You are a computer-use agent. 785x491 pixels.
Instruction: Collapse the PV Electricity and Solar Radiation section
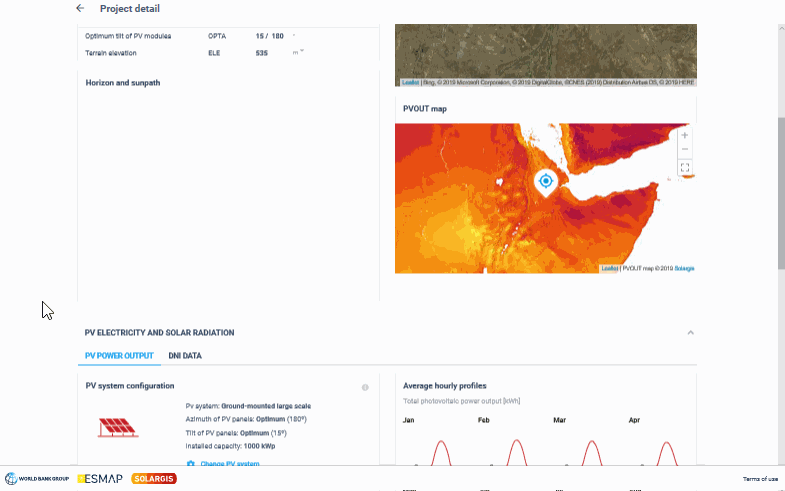[690, 332]
